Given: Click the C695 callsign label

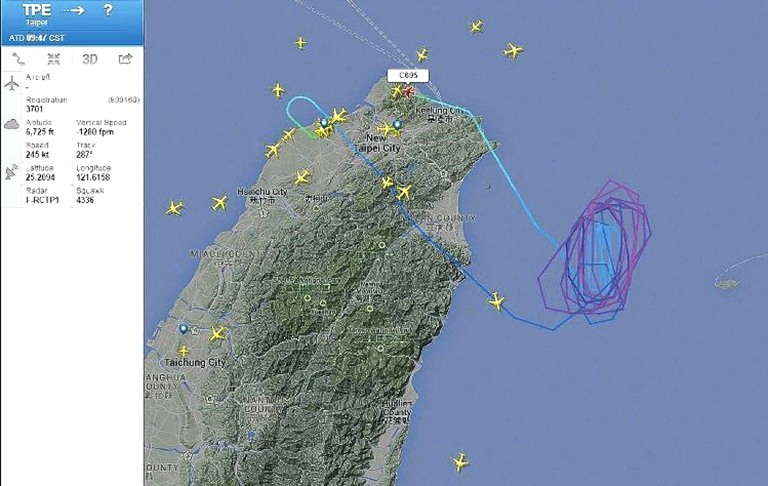Looking at the screenshot, I should pos(408,75).
